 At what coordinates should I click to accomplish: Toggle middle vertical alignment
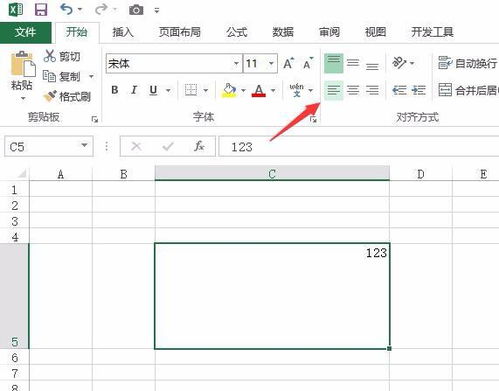[x=353, y=63]
